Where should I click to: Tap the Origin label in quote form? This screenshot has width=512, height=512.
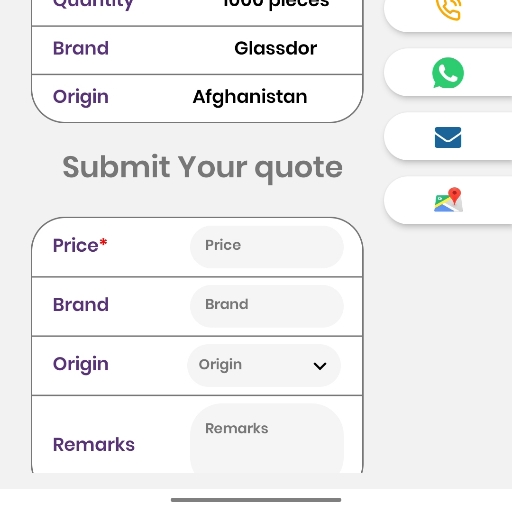(x=81, y=364)
